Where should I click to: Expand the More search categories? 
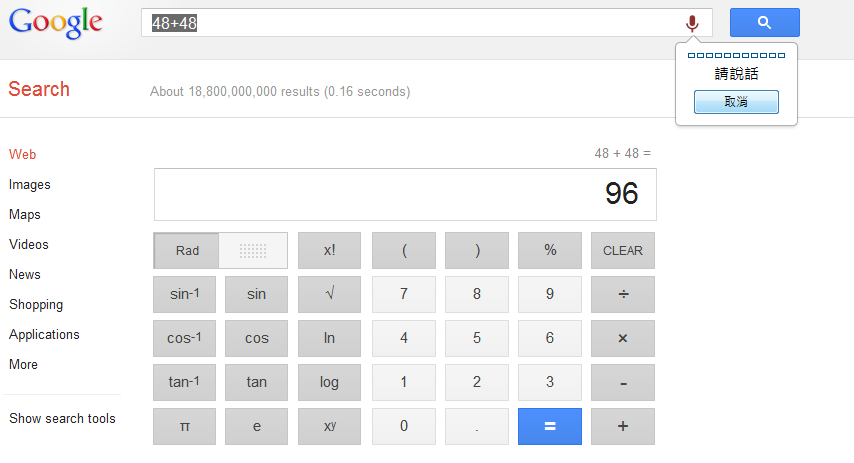23,364
